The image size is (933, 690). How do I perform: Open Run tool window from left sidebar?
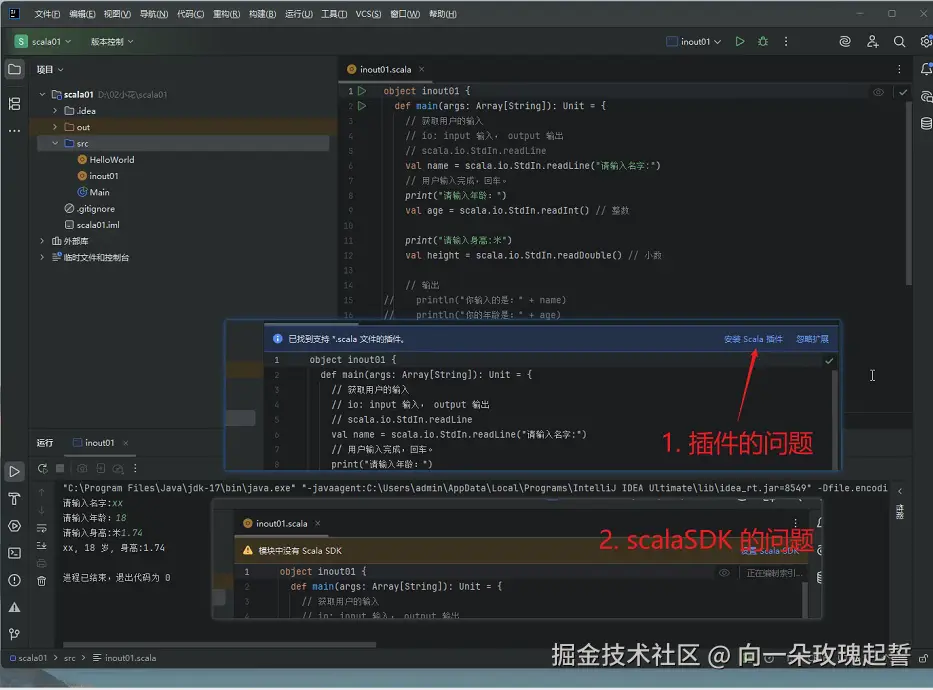tap(14, 472)
